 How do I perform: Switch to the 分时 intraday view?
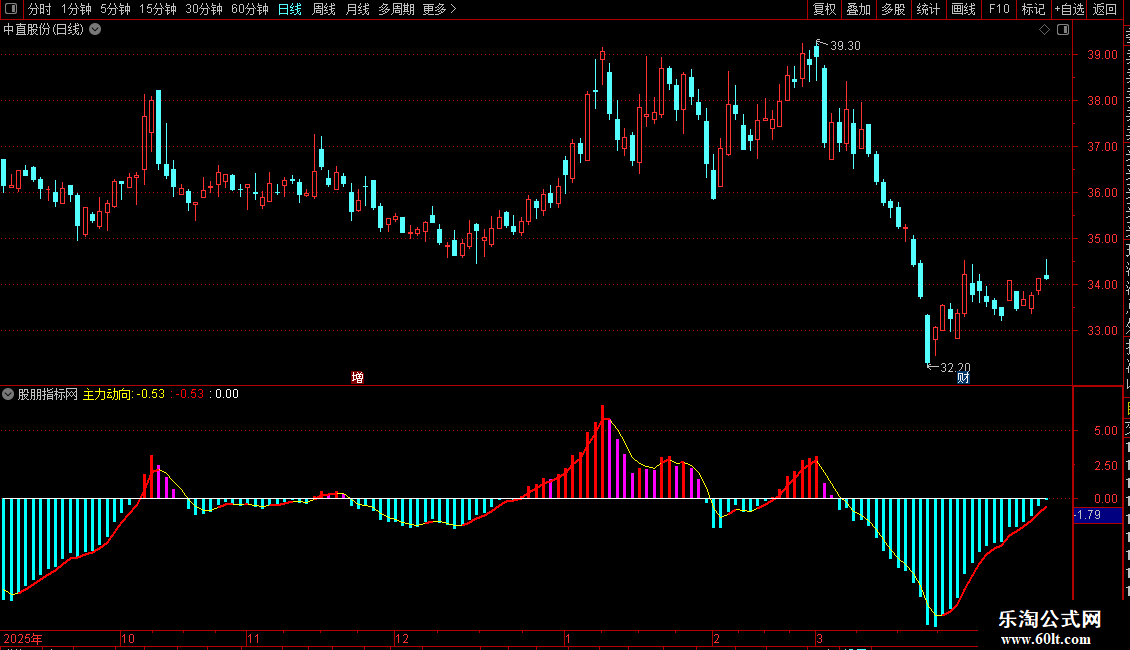click(x=40, y=9)
